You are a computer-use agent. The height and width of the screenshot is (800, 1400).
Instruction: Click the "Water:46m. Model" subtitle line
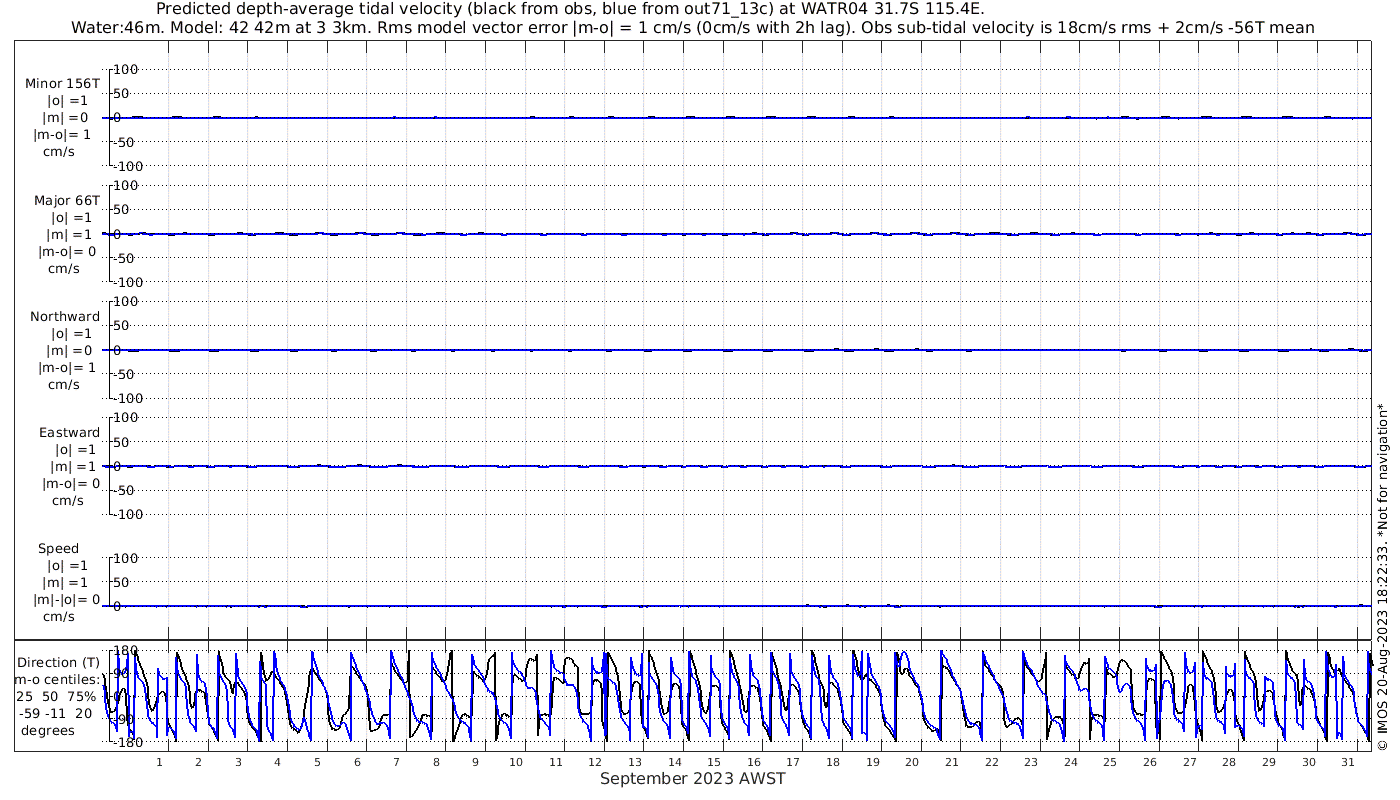[692, 27]
